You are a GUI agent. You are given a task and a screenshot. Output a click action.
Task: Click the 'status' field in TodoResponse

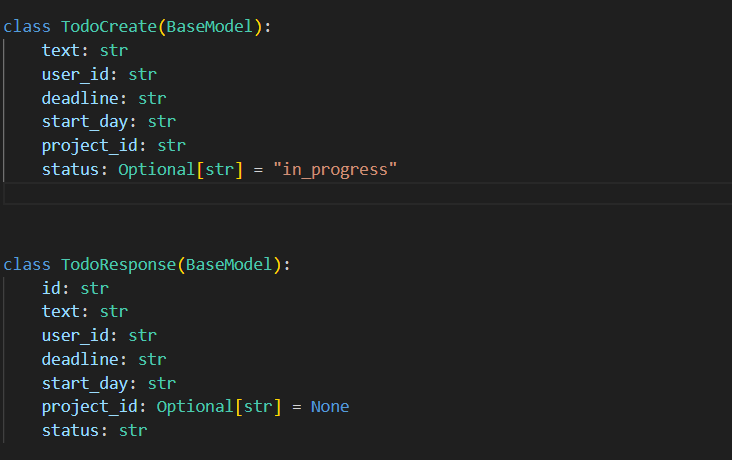click(70, 431)
